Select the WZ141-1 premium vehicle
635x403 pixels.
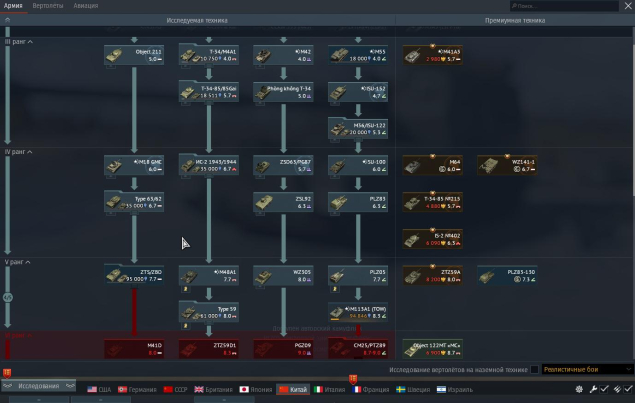click(506, 165)
